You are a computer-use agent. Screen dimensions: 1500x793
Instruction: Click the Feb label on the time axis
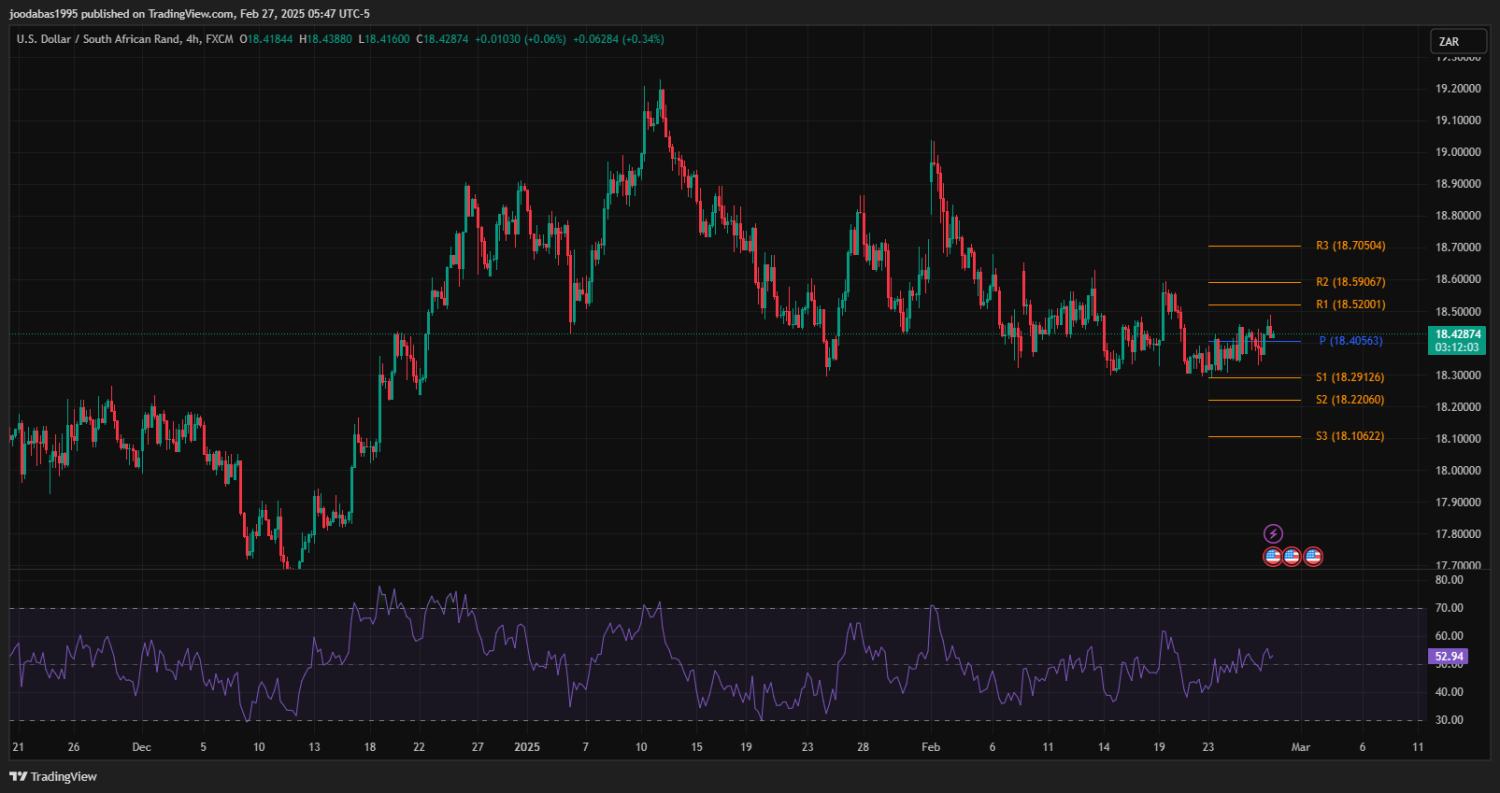pyautogui.click(x=931, y=747)
